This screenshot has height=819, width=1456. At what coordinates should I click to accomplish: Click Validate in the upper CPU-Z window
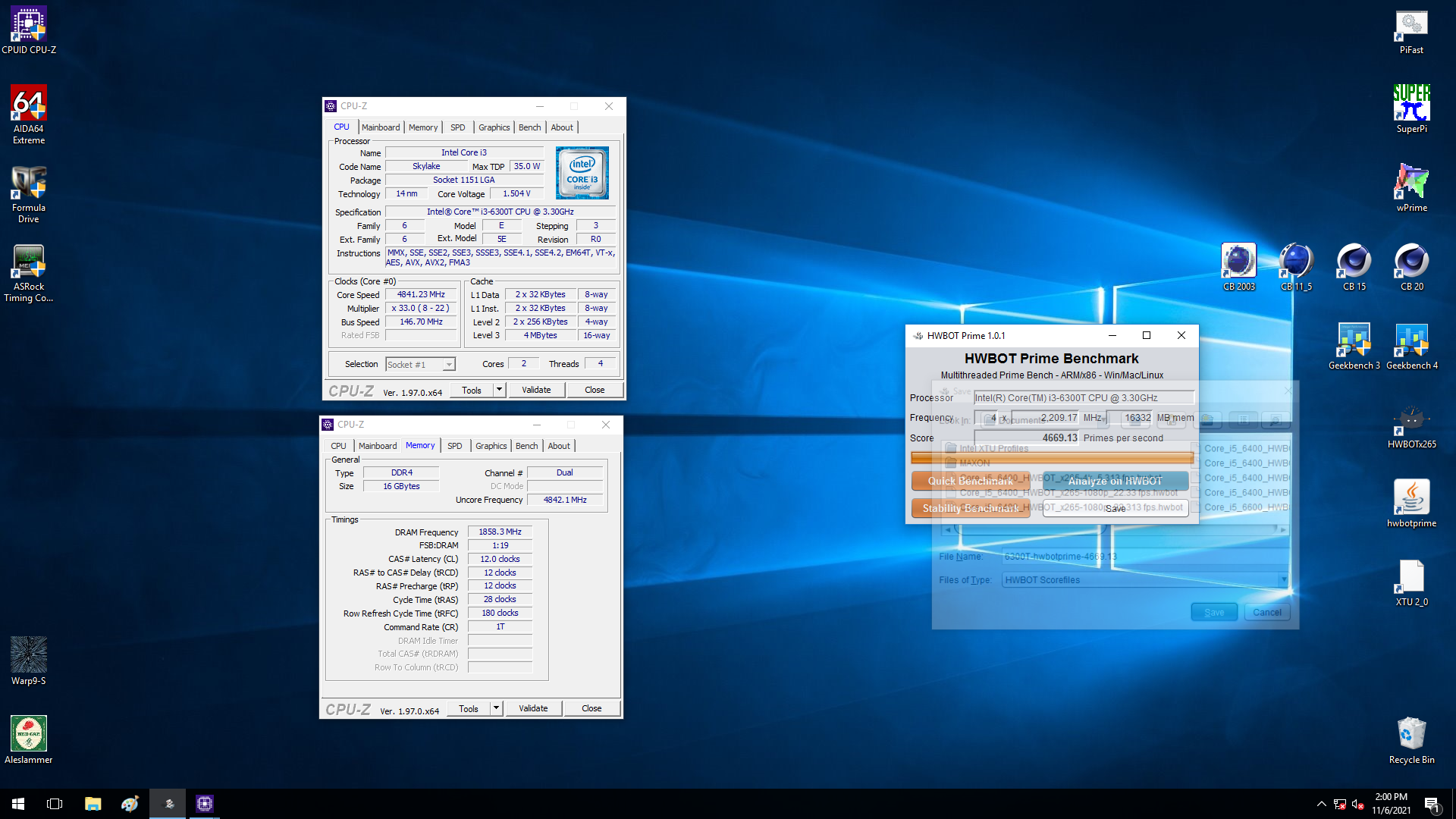(536, 390)
